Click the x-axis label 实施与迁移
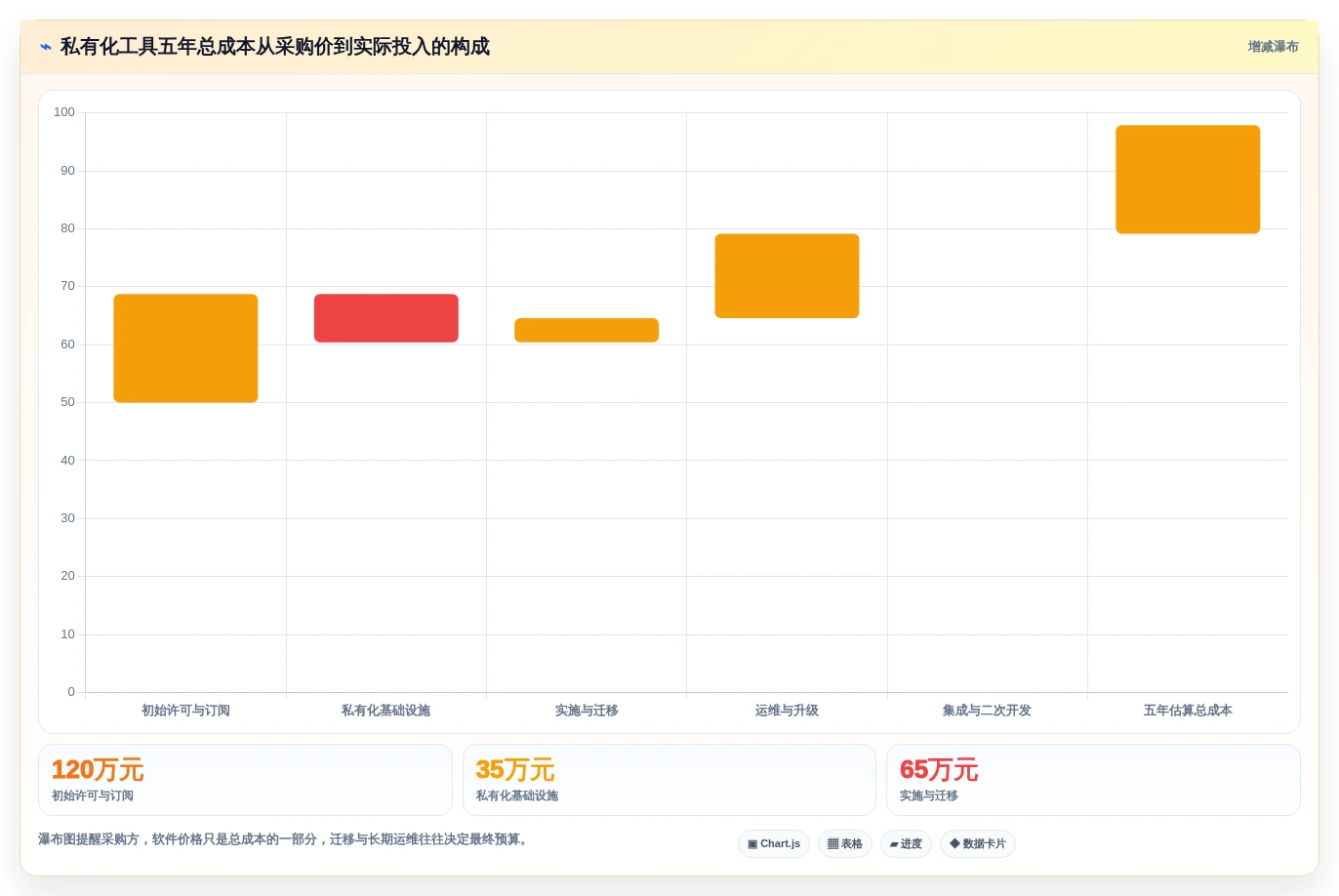The width and height of the screenshot is (1339, 896). 587,711
